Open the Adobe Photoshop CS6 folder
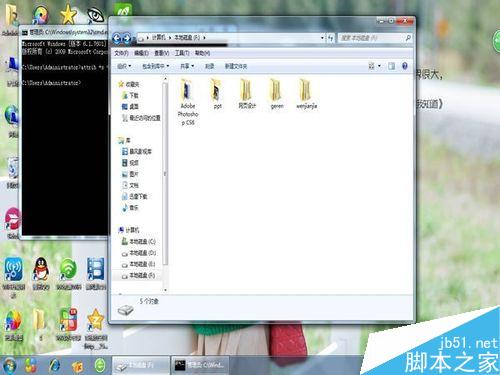500x375 pixels. point(188,102)
